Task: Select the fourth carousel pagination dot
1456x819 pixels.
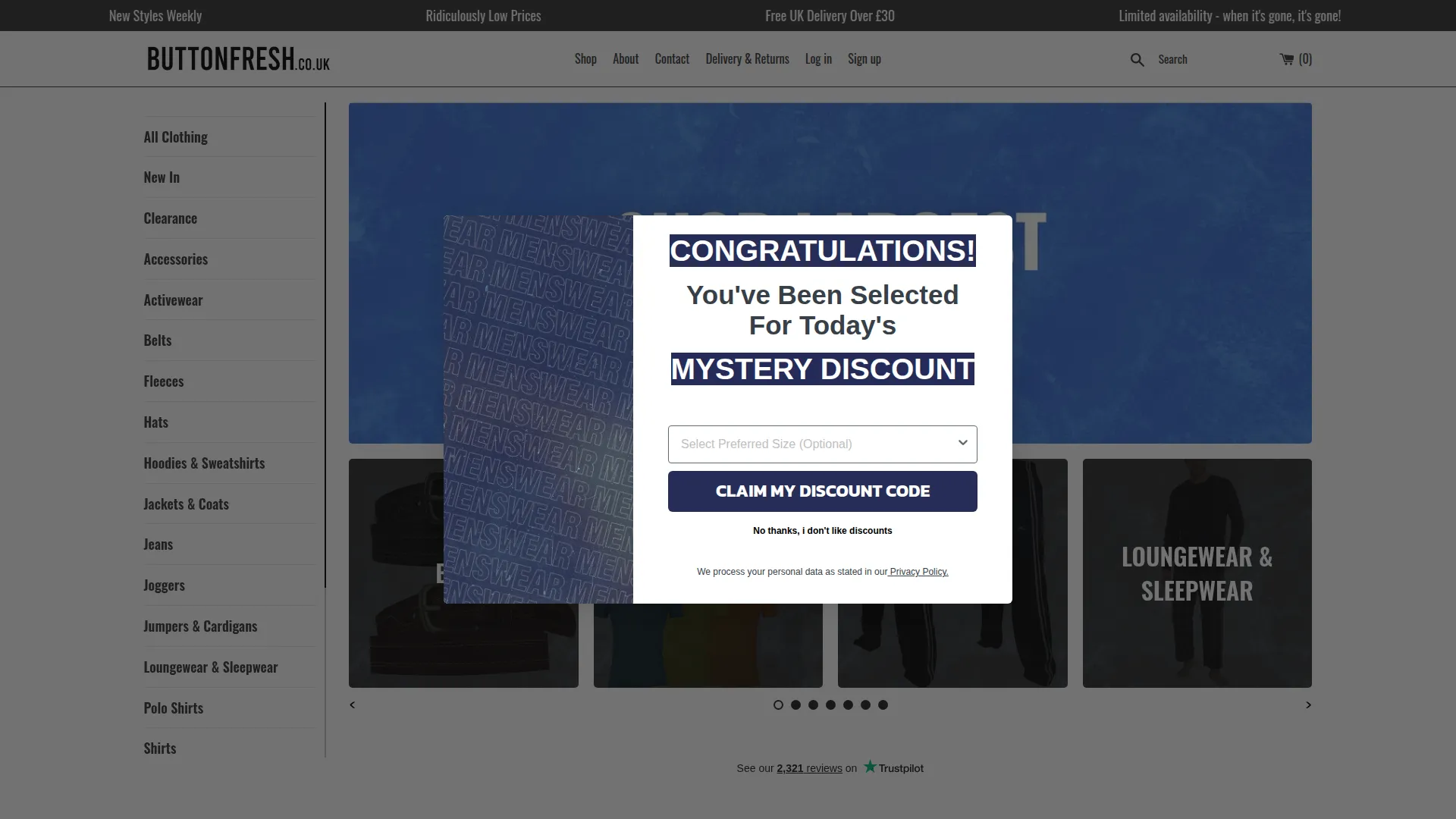Action: pos(830,705)
